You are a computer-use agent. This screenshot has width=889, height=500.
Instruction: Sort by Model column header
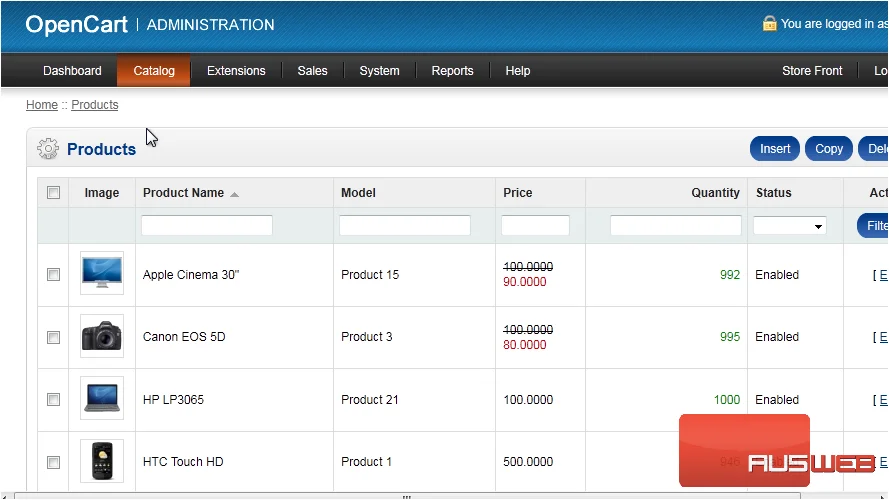click(358, 193)
